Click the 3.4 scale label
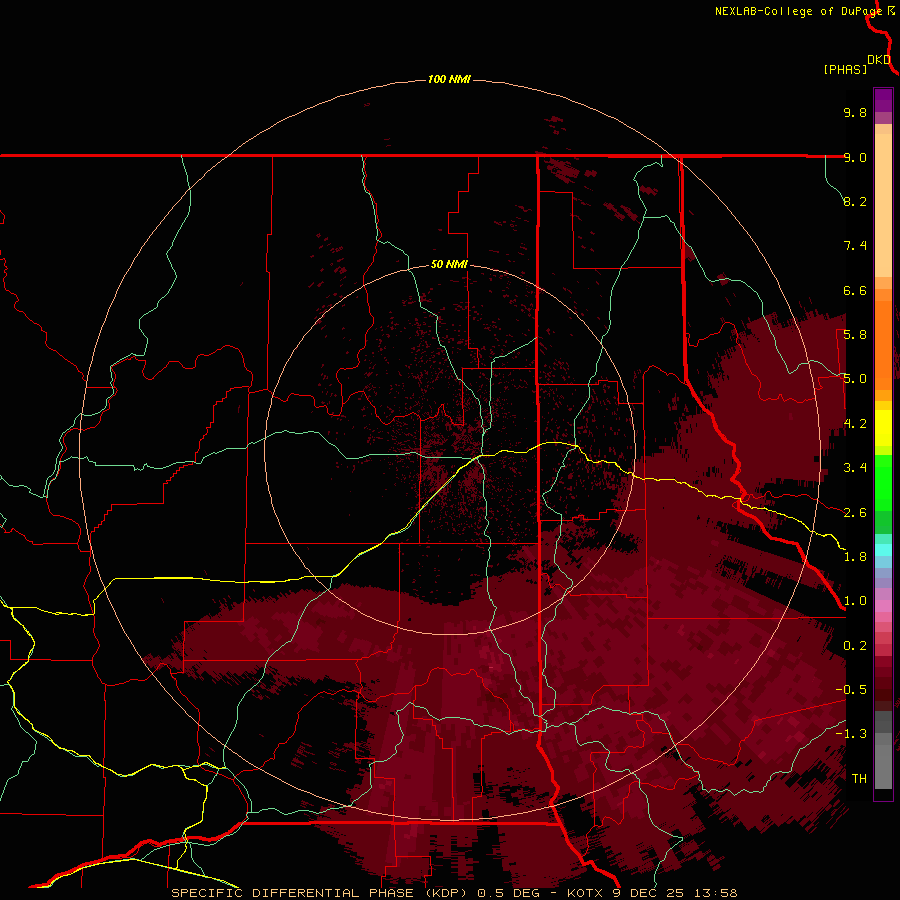 pos(855,468)
